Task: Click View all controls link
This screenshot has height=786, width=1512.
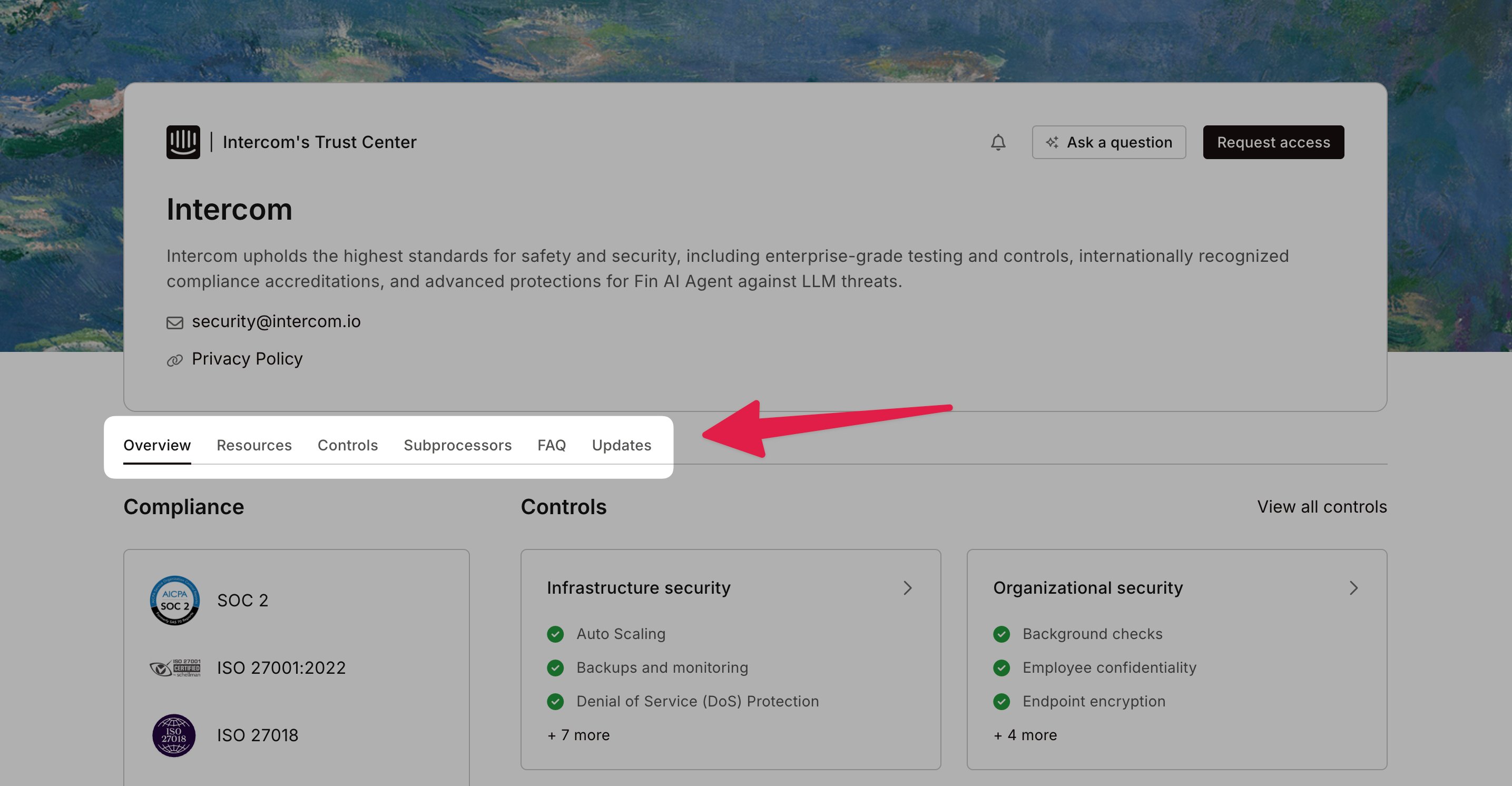Action: 1322,507
